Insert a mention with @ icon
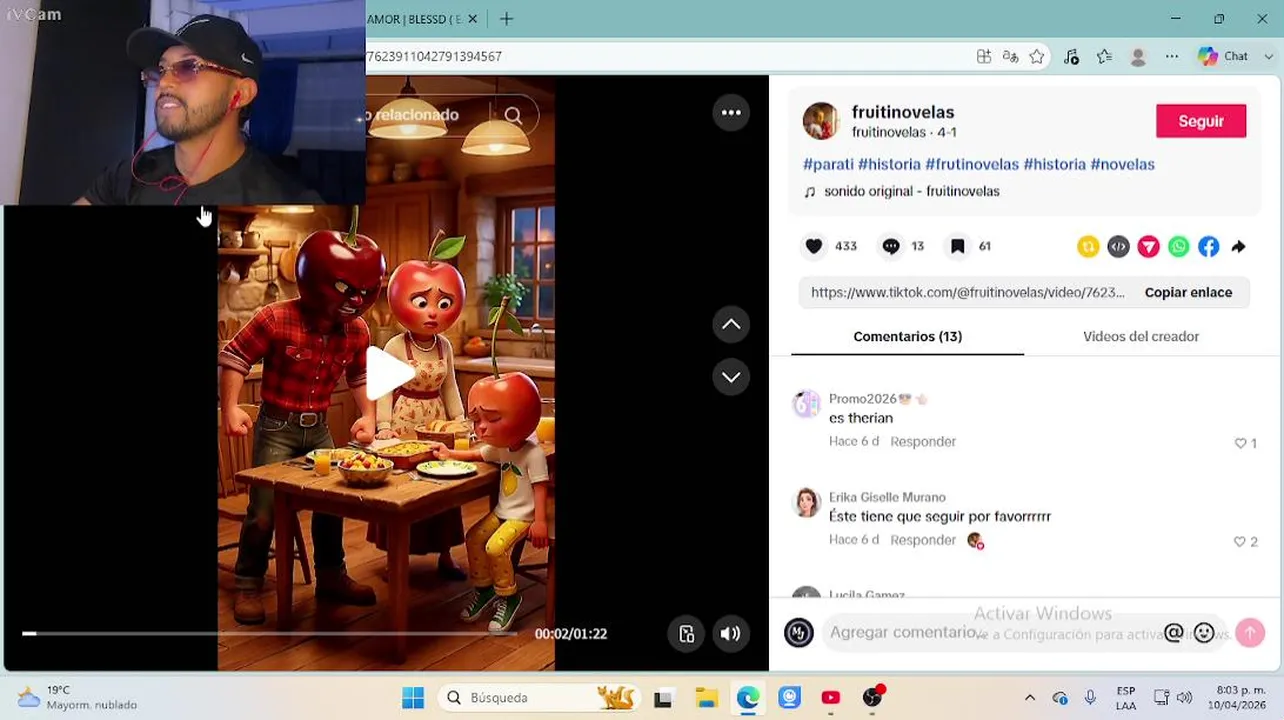The width and height of the screenshot is (1284, 720). point(1173,633)
